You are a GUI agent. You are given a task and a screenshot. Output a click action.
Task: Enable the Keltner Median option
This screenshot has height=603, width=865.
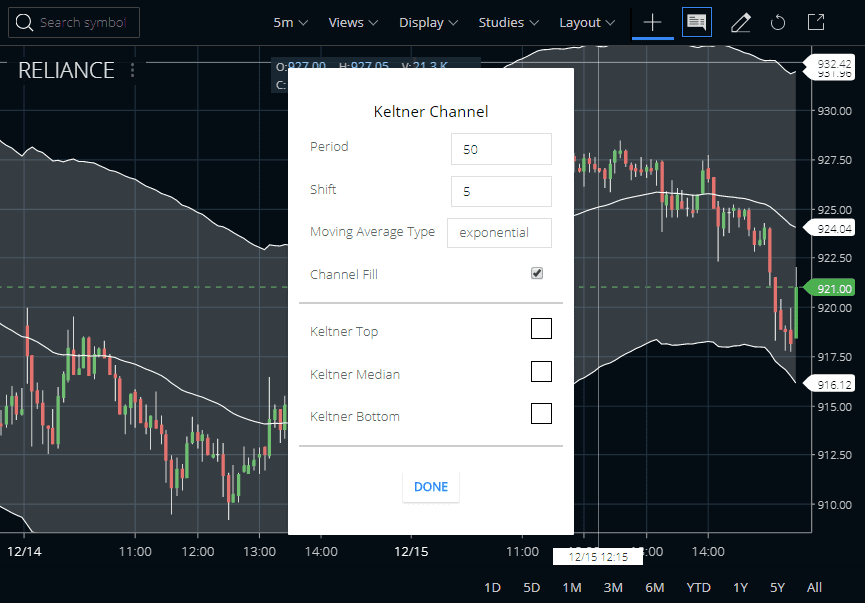(541, 371)
